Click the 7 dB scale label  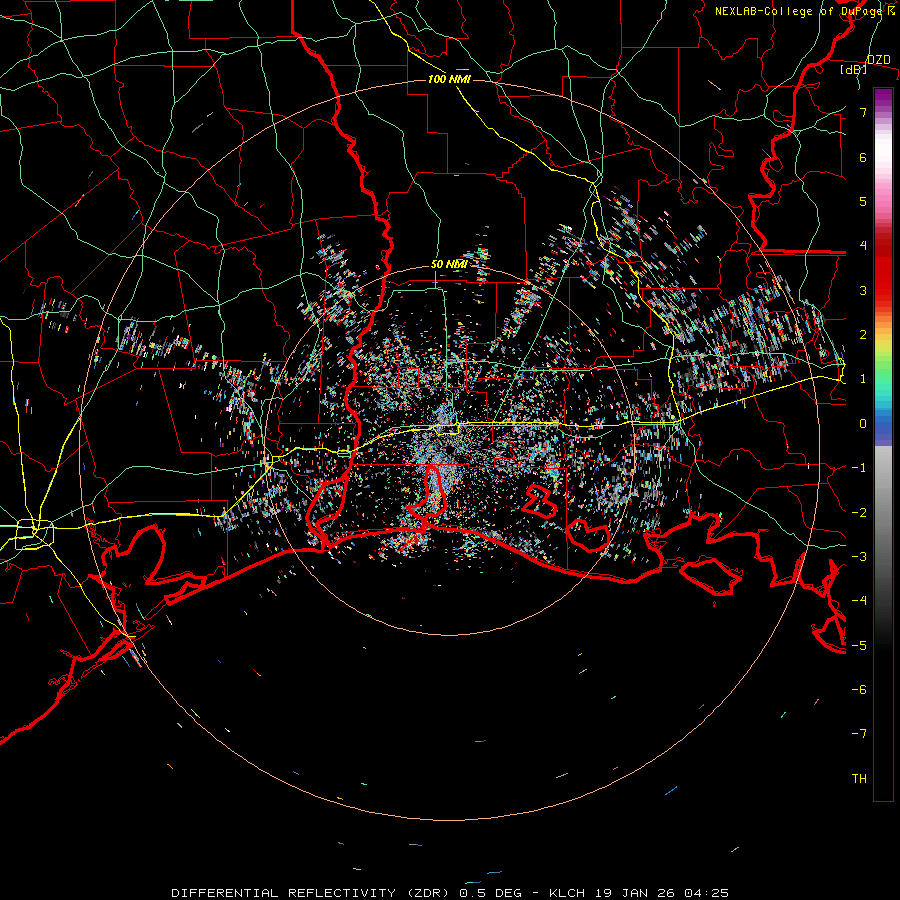click(863, 112)
